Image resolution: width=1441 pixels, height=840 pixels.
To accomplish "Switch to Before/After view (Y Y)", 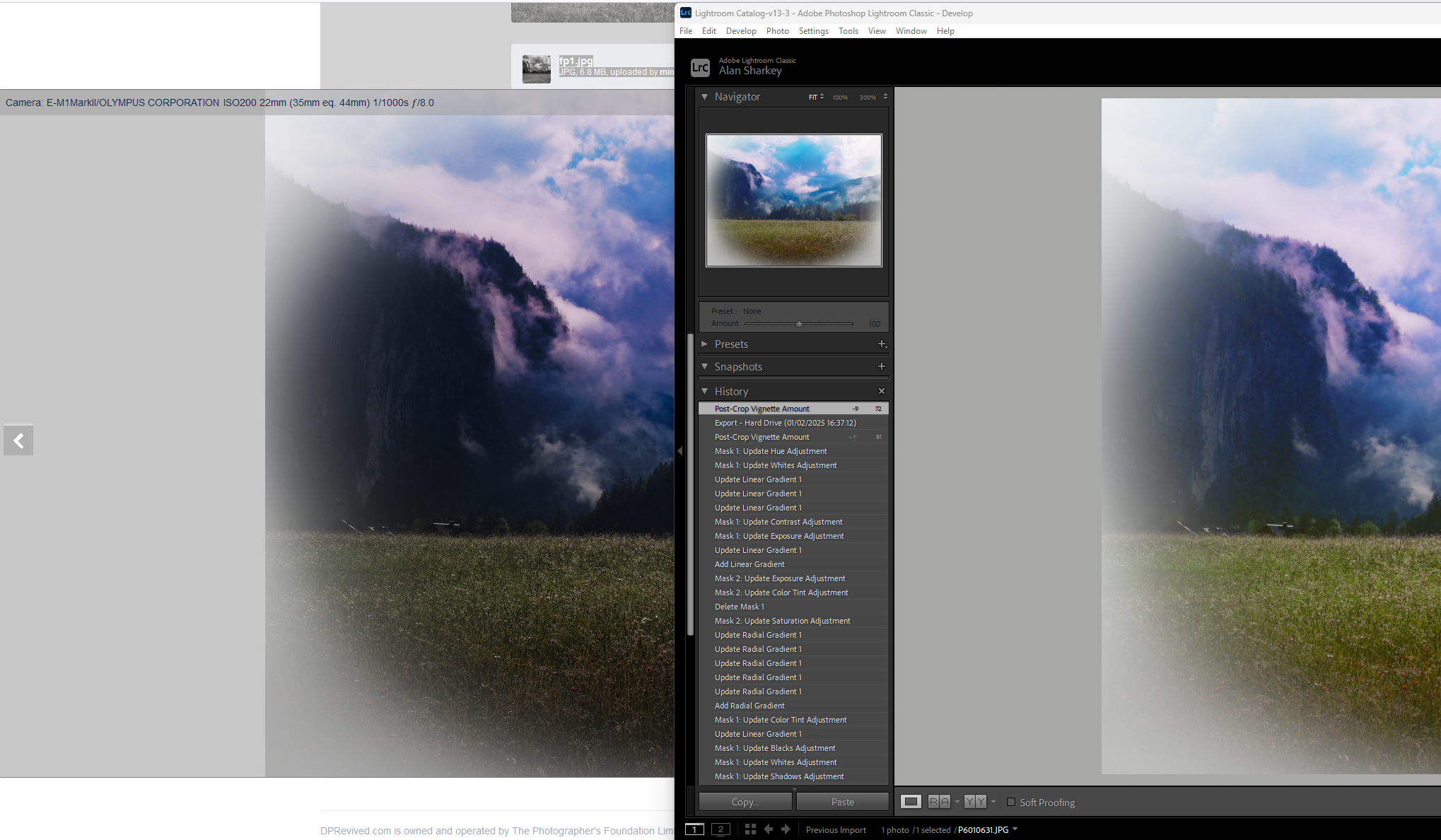I will [x=975, y=801].
